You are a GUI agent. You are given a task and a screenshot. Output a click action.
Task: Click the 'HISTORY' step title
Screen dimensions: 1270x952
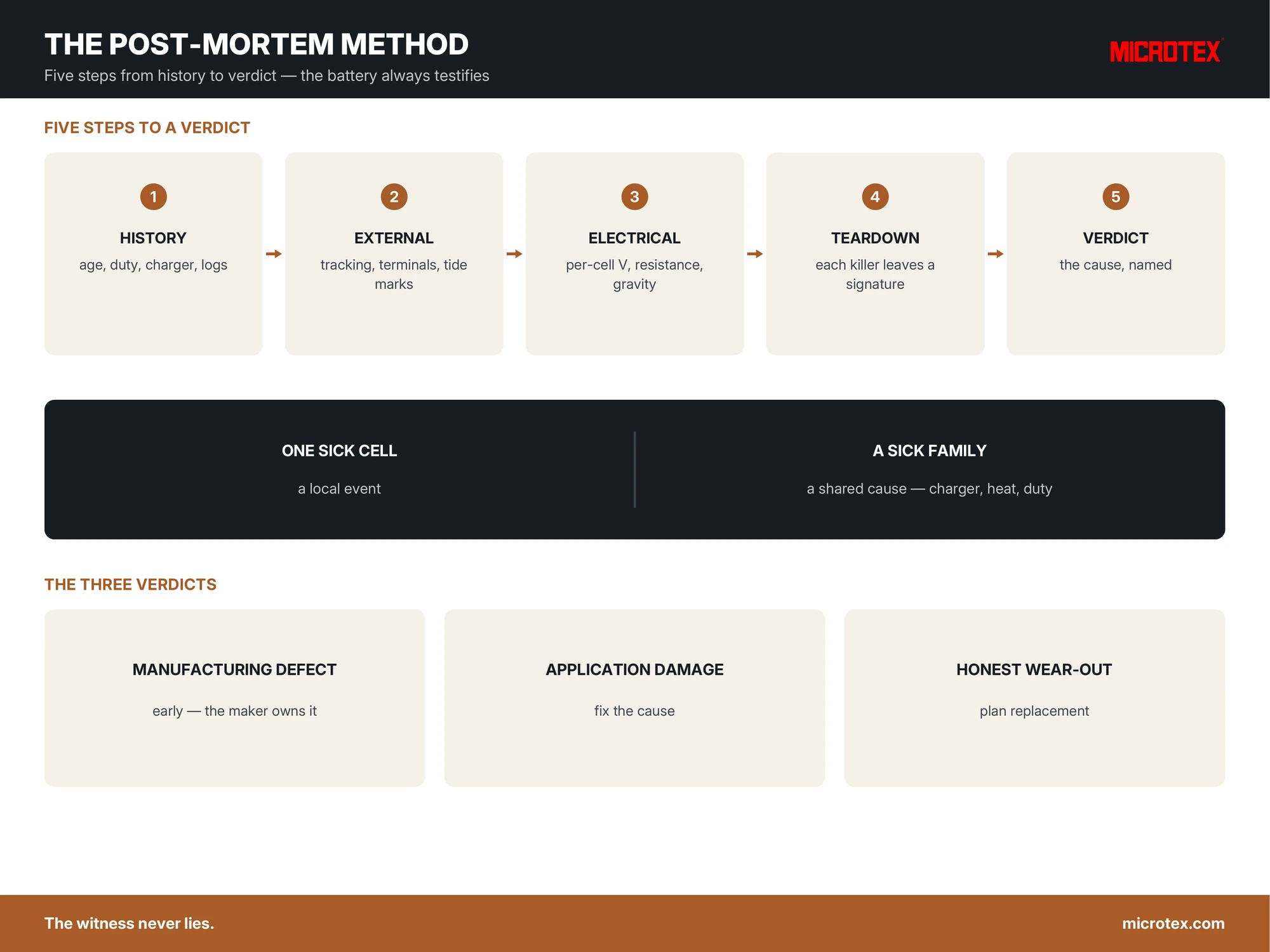pos(153,238)
